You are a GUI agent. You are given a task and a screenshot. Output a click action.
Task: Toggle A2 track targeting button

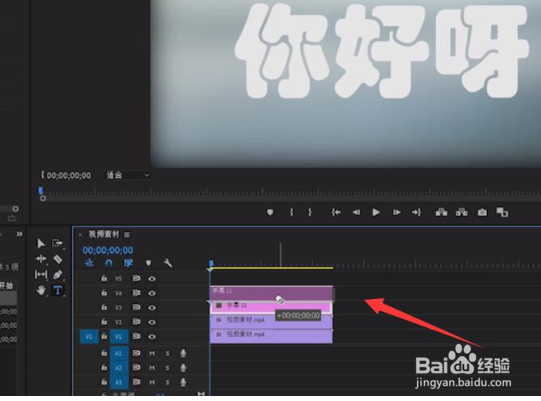[119, 368]
